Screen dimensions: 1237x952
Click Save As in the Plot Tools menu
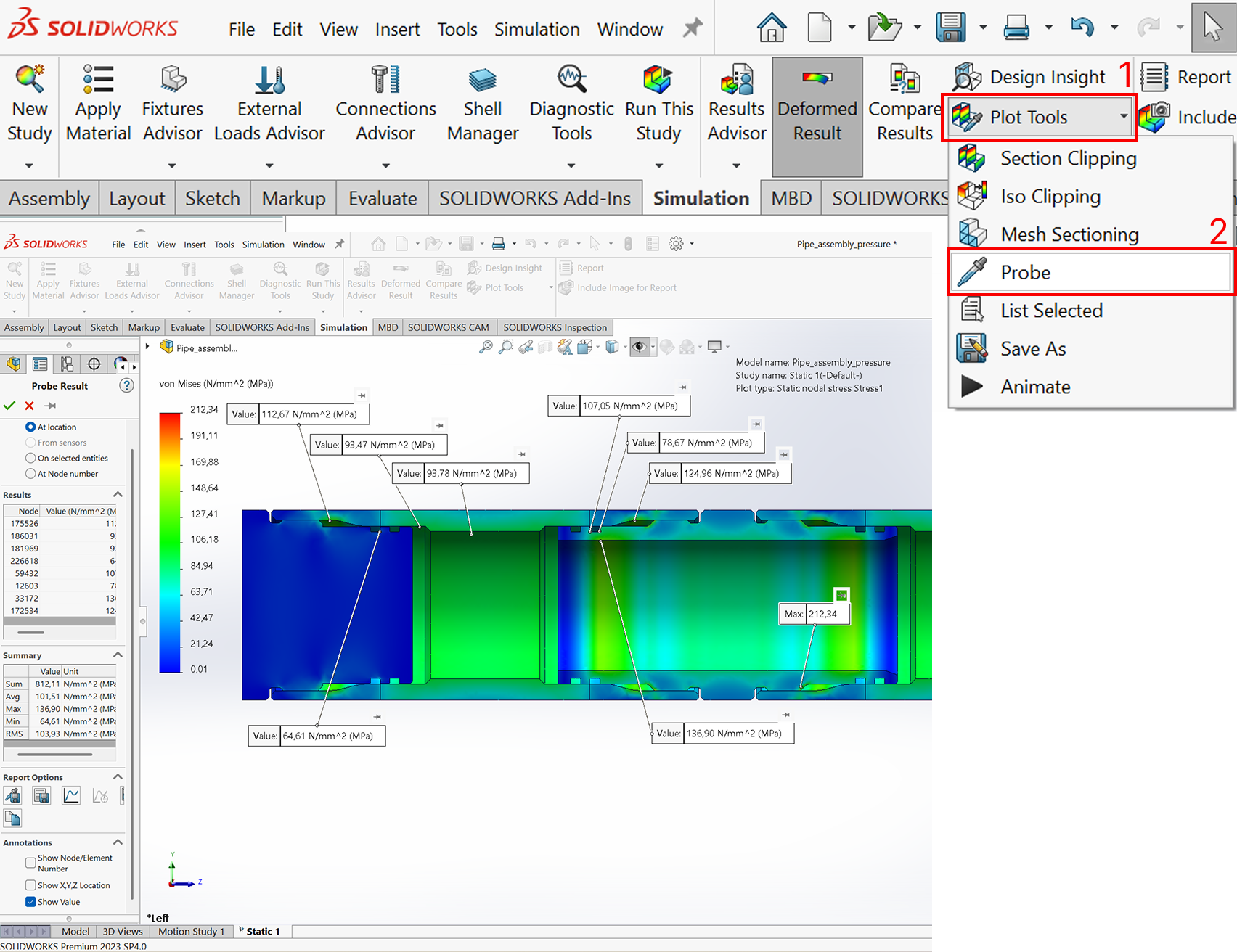click(1091, 349)
